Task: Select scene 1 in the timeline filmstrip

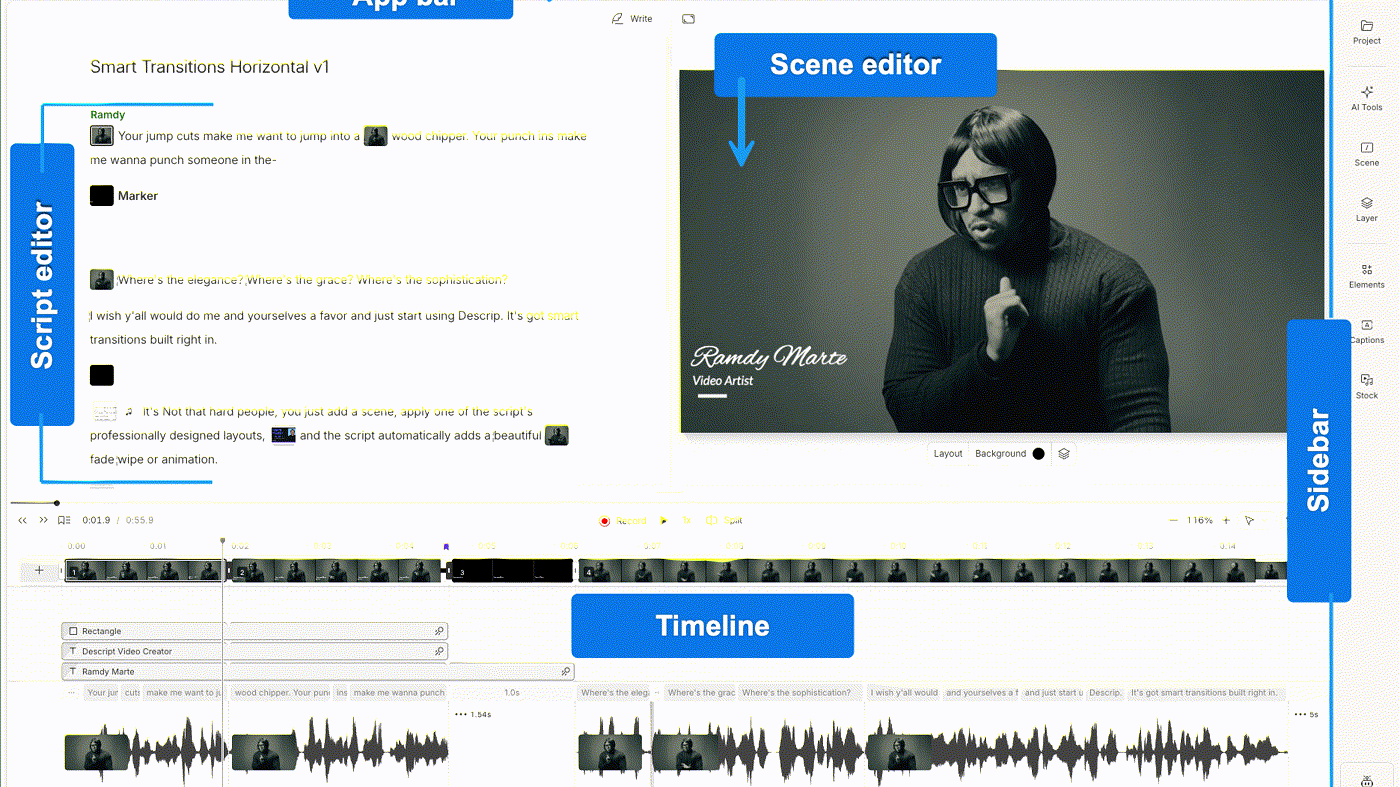Action: pyautogui.click(x=144, y=571)
